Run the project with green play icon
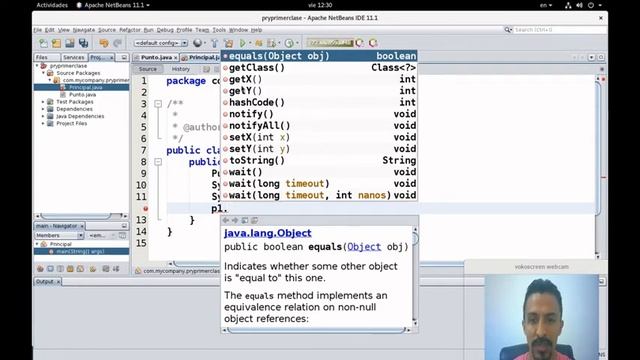The height and width of the screenshot is (360, 640). pyautogui.click(x=243, y=43)
